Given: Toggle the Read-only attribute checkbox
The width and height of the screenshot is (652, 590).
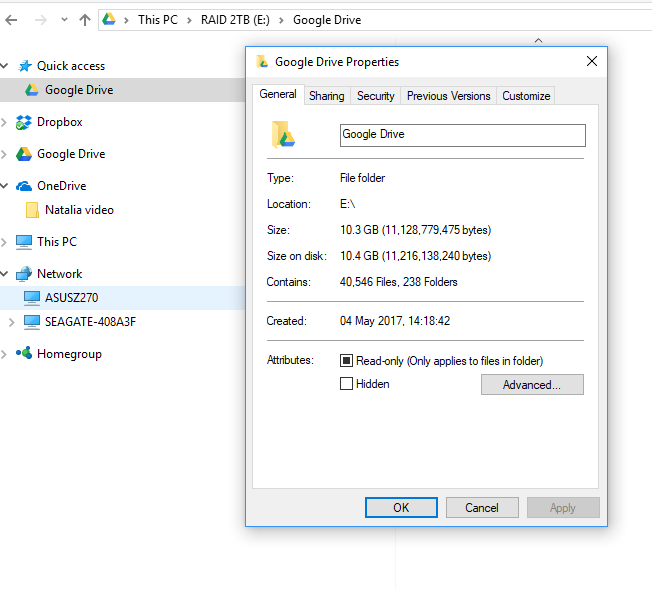Looking at the screenshot, I should click(x=346, y=360).
